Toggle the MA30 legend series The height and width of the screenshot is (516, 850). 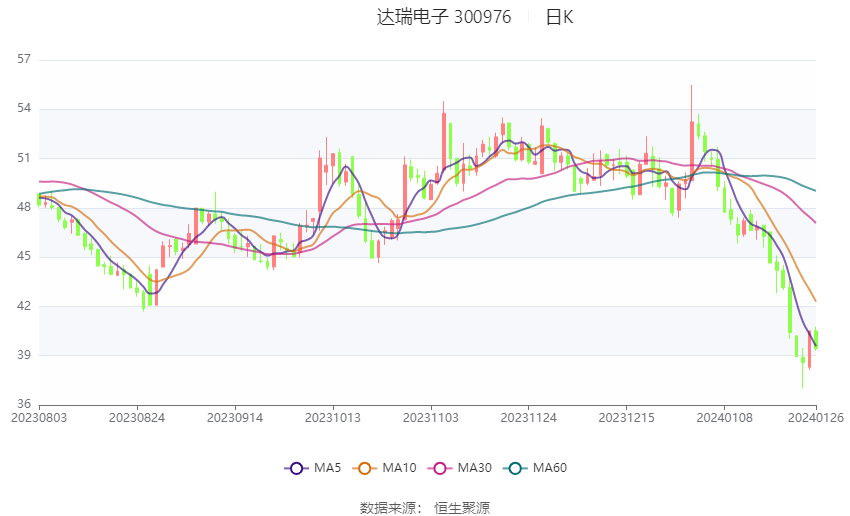click(x=460, y=468)
